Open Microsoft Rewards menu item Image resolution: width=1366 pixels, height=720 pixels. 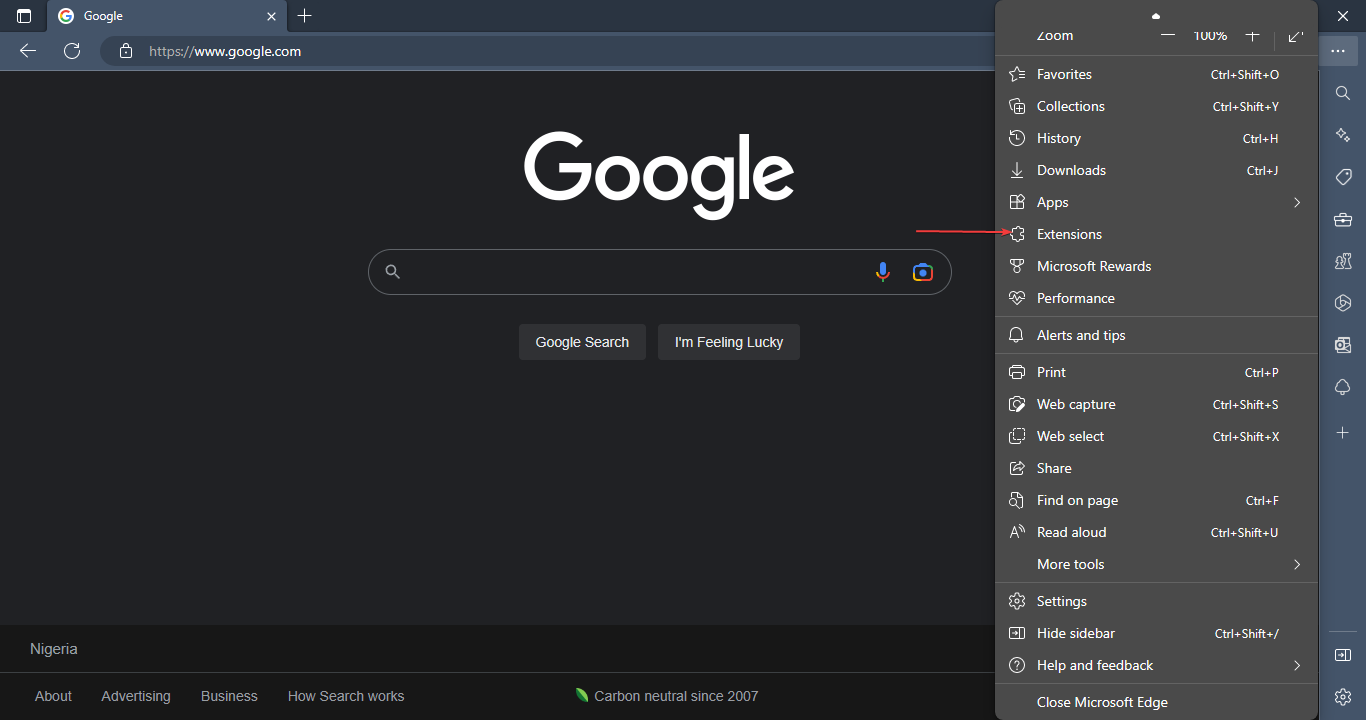click(1156, 266)
